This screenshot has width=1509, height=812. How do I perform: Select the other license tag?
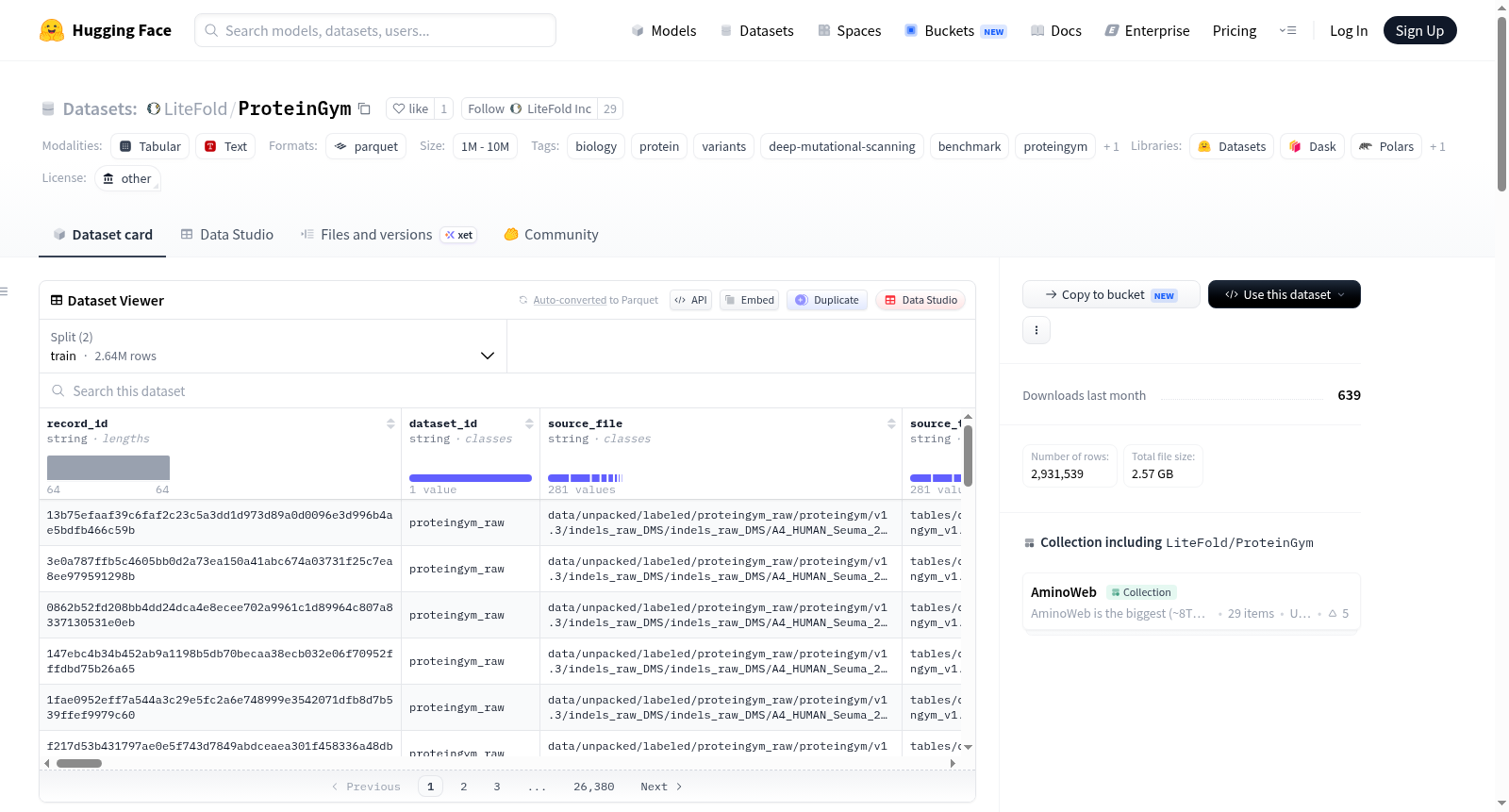point(127,178)
